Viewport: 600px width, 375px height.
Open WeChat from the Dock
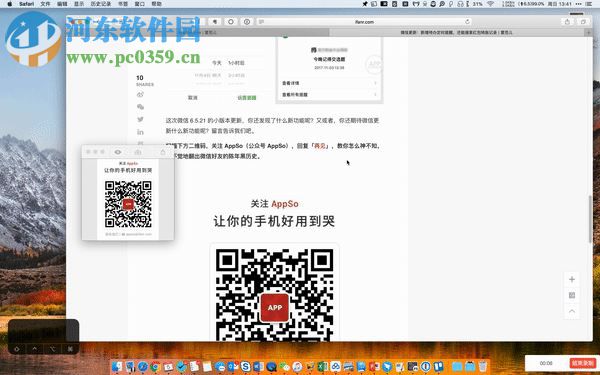(284, 367)
